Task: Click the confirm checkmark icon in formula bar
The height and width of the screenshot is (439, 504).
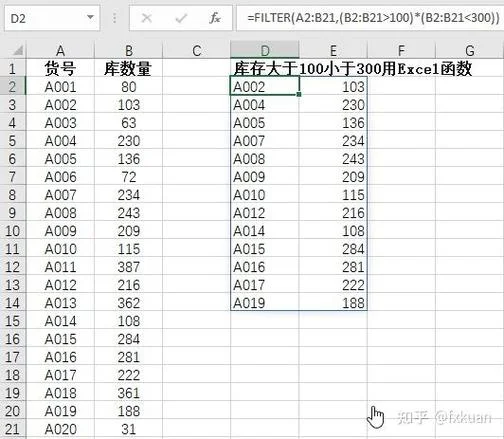Action: [181, 18]
